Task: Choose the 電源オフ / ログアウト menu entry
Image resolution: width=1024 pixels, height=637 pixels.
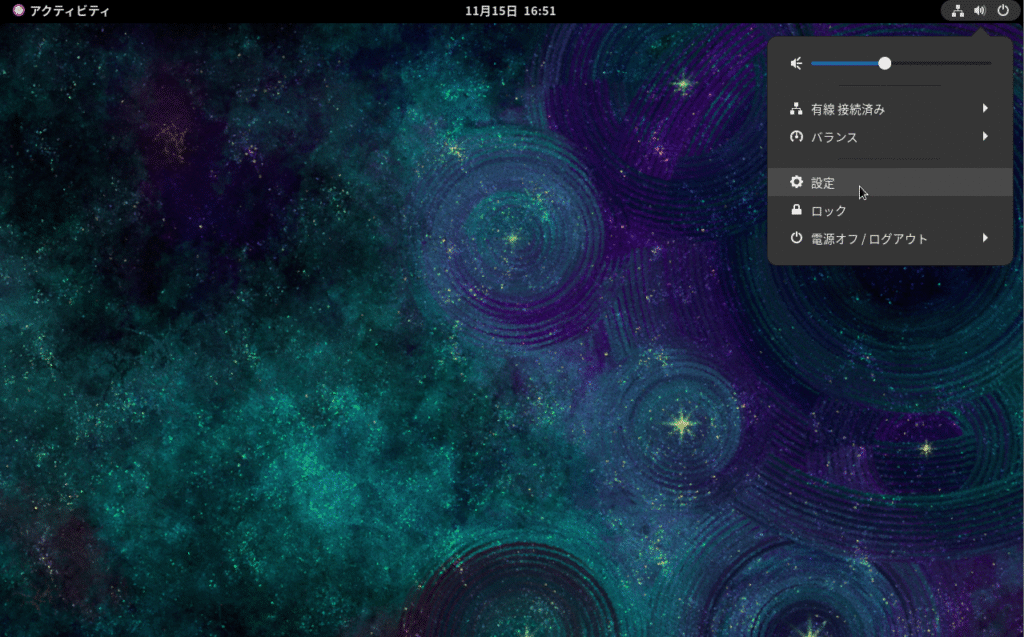Action: pyautogui.click(x=869, y=239)
